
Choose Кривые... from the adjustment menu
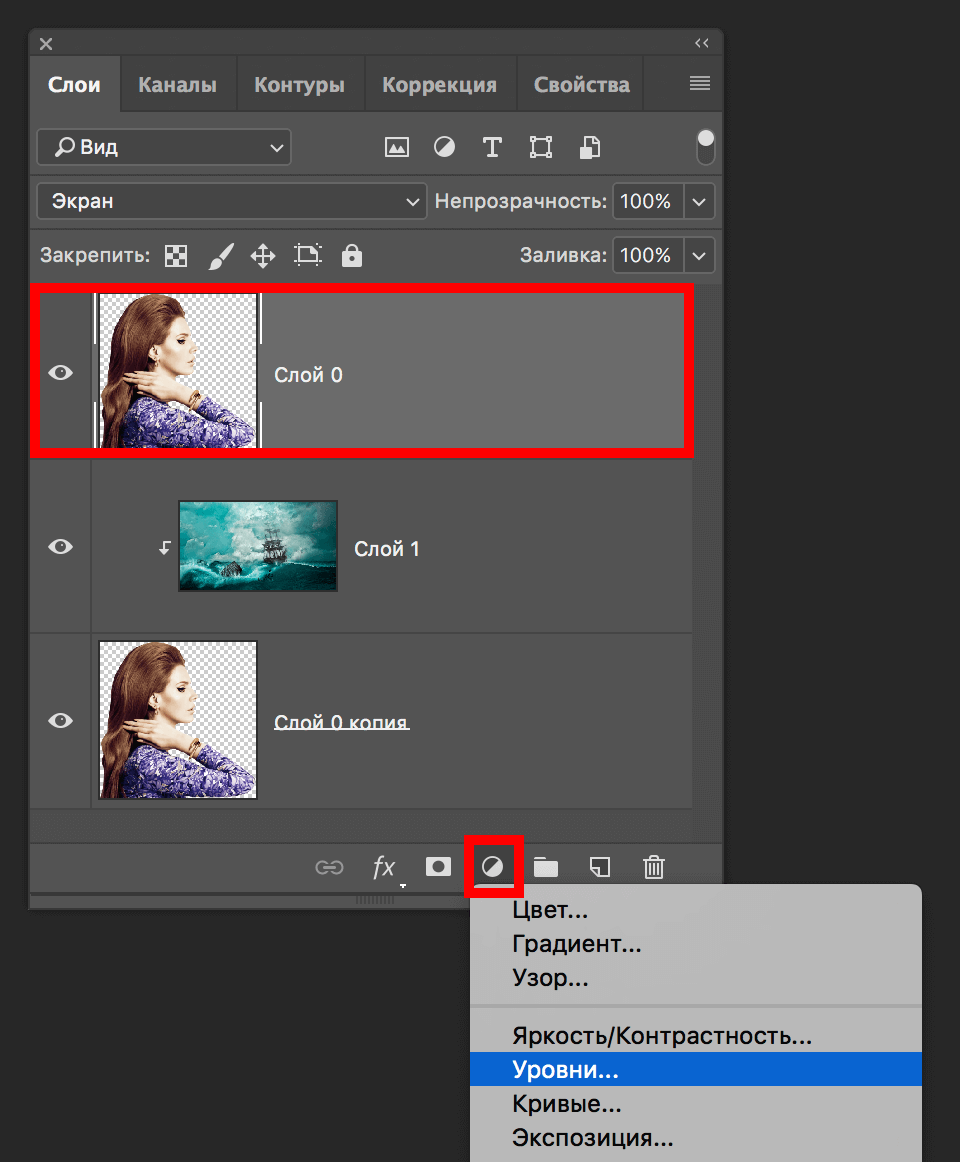(x=566, y=1104)
